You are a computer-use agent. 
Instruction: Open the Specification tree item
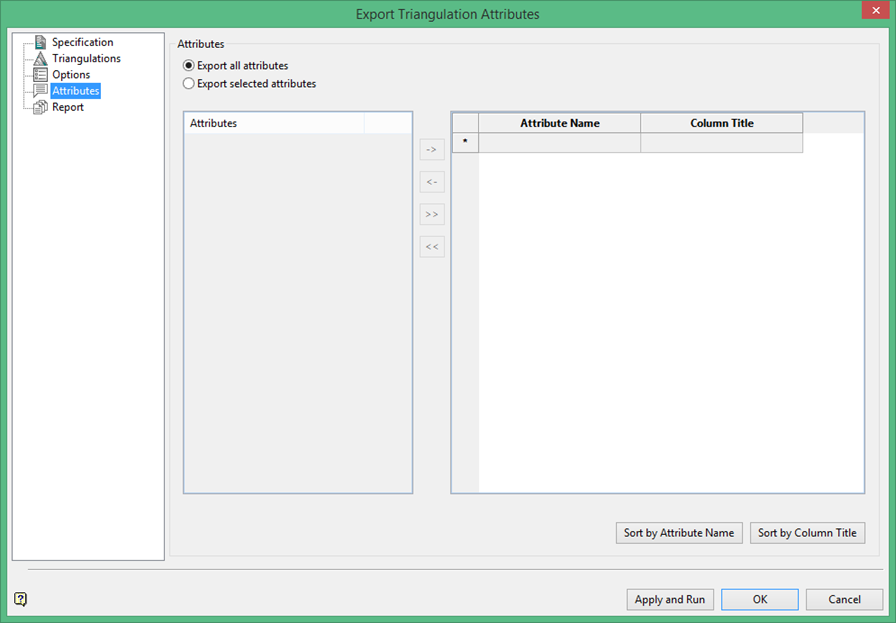(82, 42)
